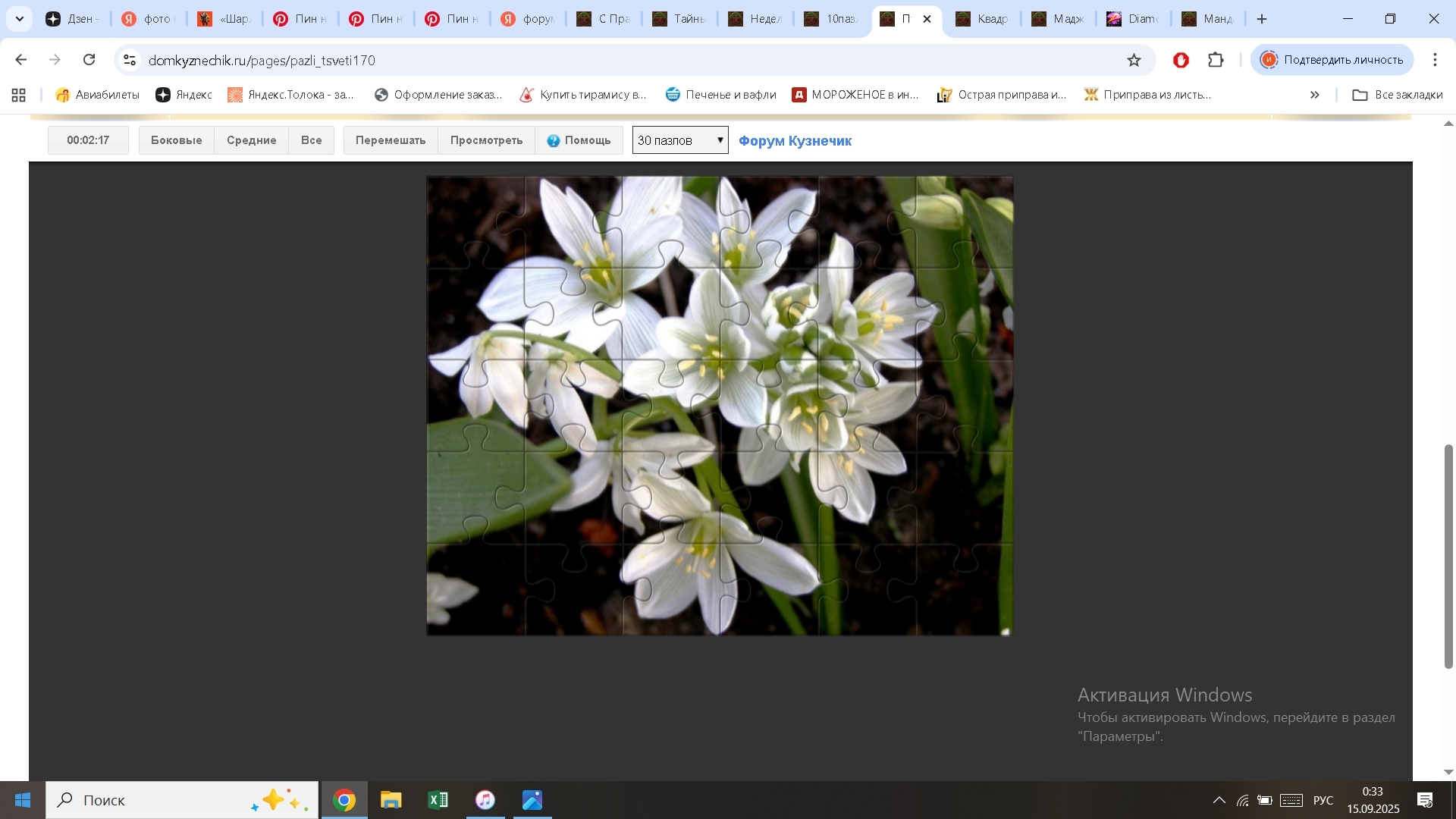This screenshot has width=1456, height=819.
Task: Open the Оформление заказа bookmark
Action: [x=438, y=95]
